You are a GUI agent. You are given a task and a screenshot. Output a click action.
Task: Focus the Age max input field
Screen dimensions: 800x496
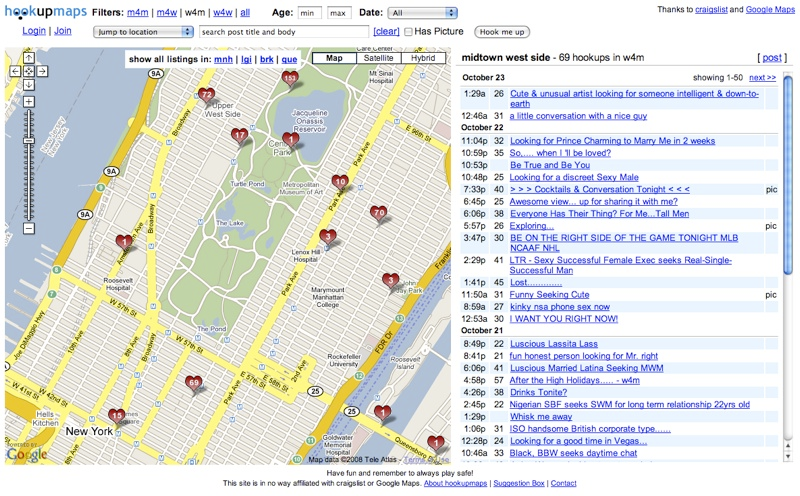click(x=339, y=13)
